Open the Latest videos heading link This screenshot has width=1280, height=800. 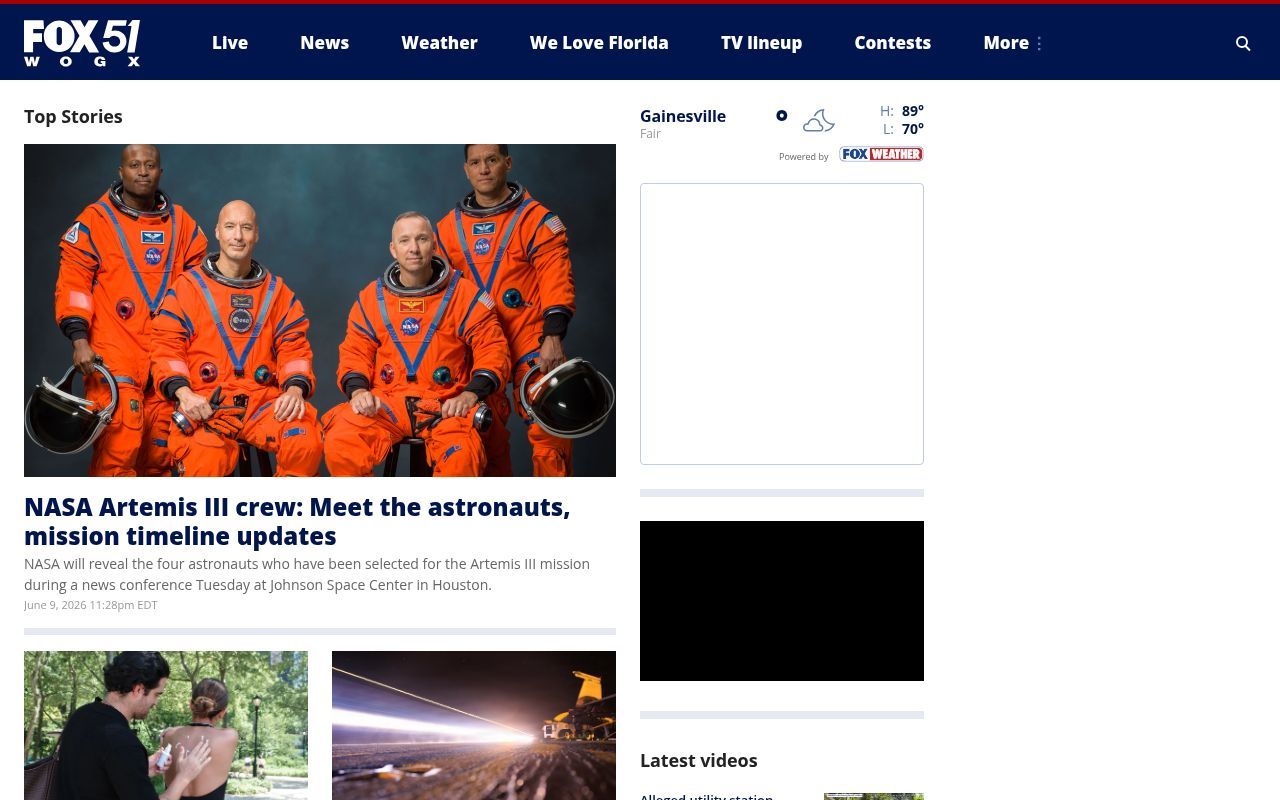pyautogui.click(x=698, y=760)
